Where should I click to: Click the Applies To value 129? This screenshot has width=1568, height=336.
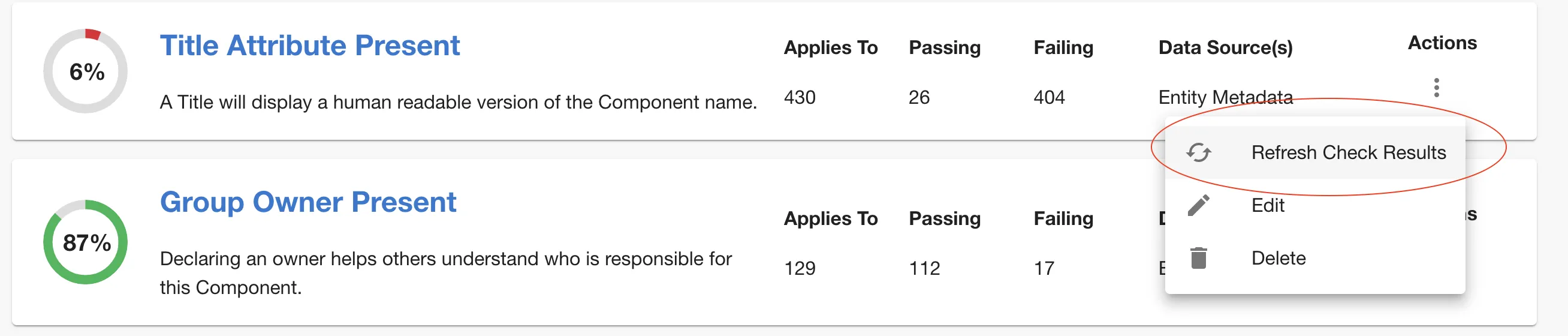pos(799,268)
